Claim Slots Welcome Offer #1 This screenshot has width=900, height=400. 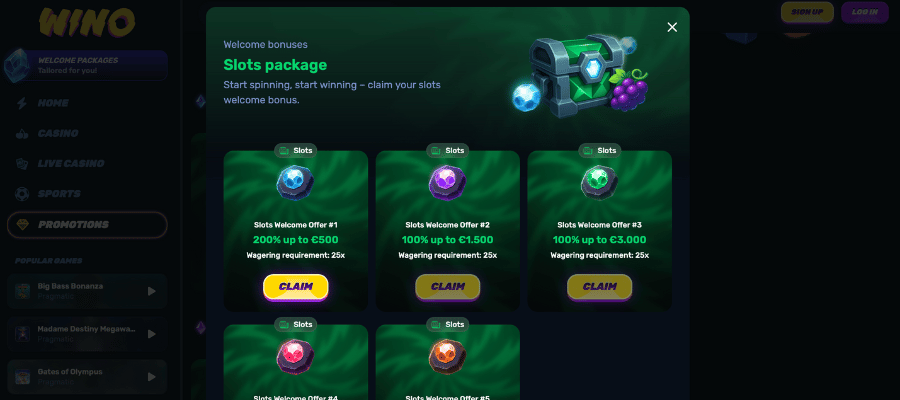point(296,287)
